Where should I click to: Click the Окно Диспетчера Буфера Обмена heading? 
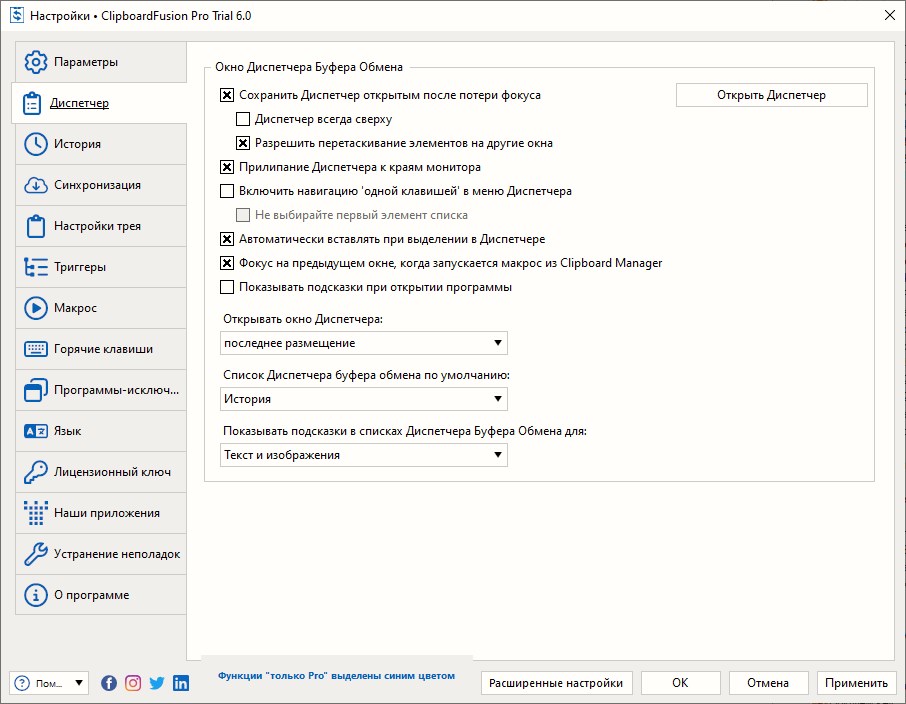click(x=309, y=67)
